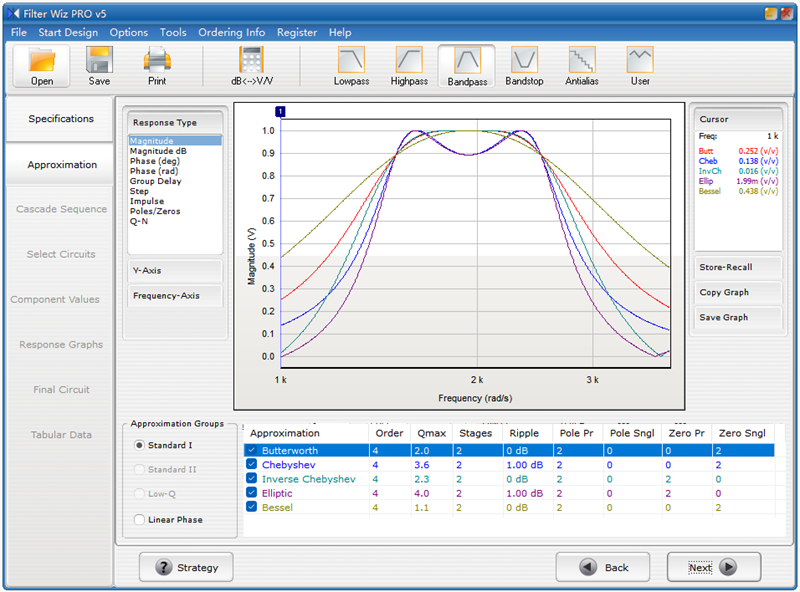
Task: Click the Ripple column header
Action: coord(524,433)
